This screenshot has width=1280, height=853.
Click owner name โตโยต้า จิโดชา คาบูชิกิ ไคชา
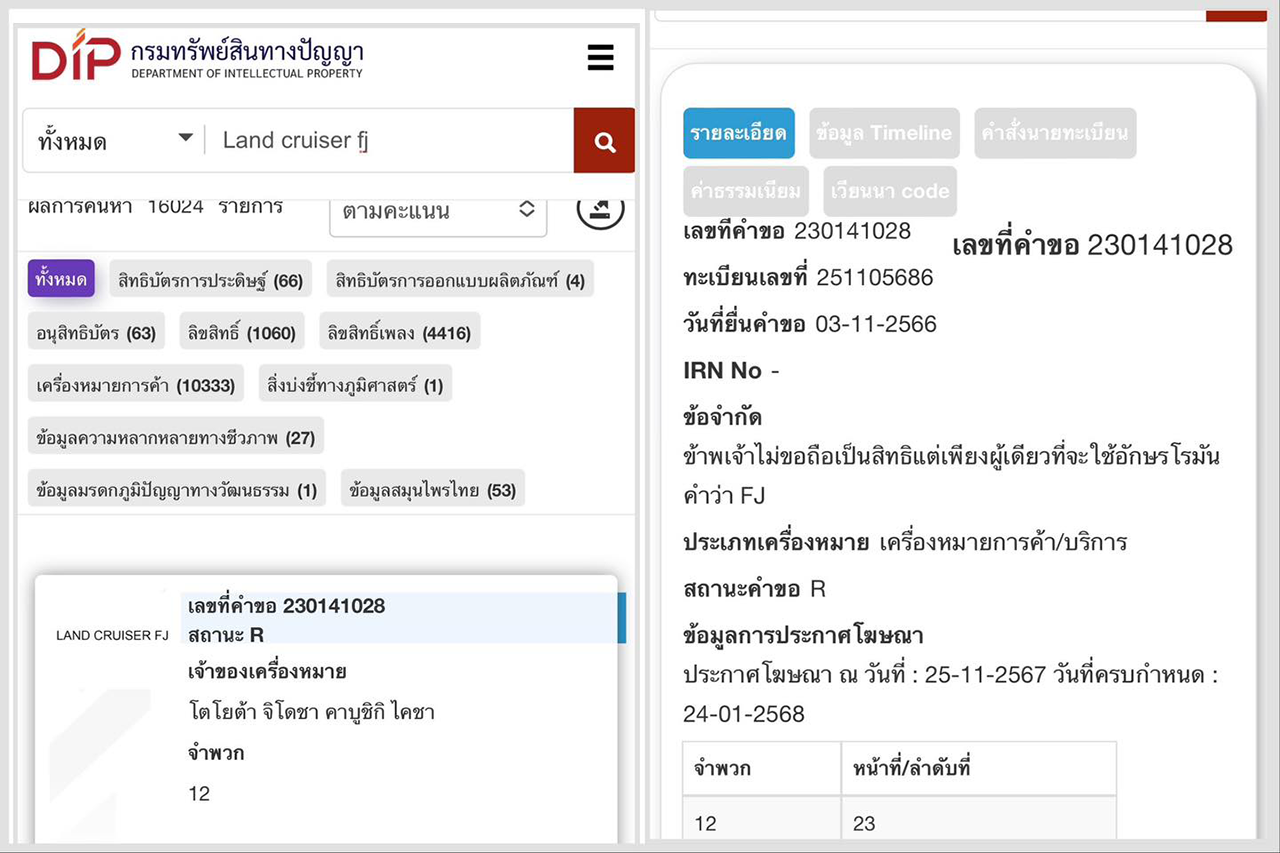[x=311, y=712]
